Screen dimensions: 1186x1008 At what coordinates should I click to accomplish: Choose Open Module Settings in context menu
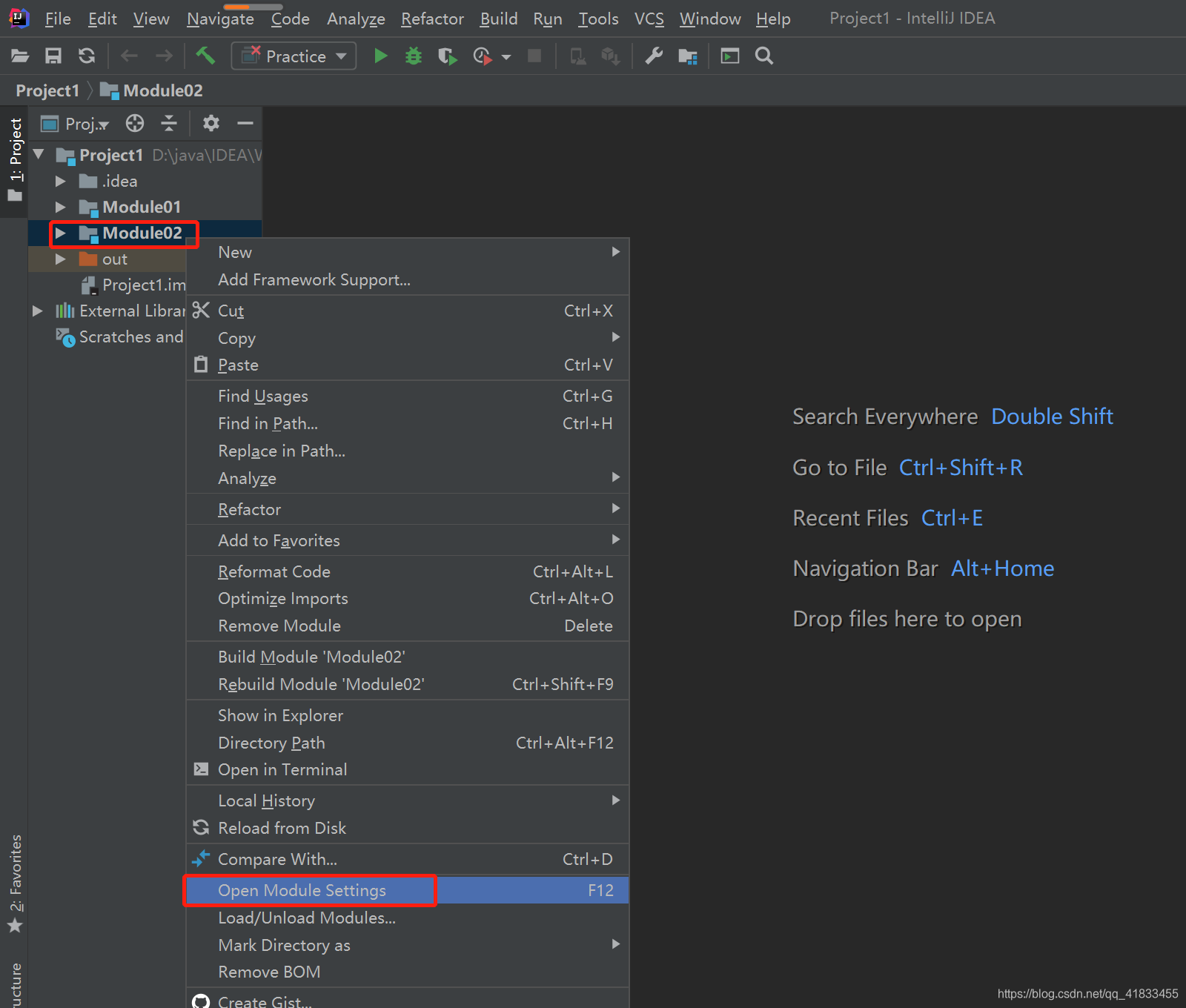click(407, 890)
